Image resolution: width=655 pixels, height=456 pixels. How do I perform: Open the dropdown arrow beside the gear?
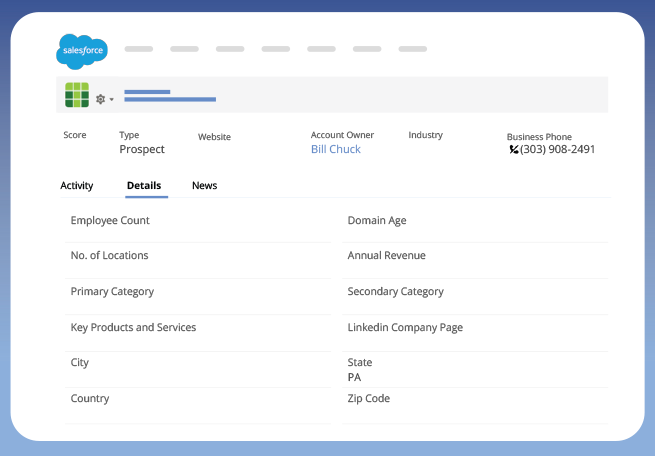112,100
